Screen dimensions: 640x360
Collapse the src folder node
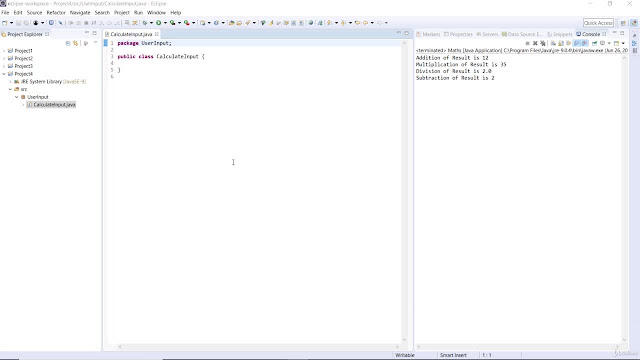tap(11, 89)
